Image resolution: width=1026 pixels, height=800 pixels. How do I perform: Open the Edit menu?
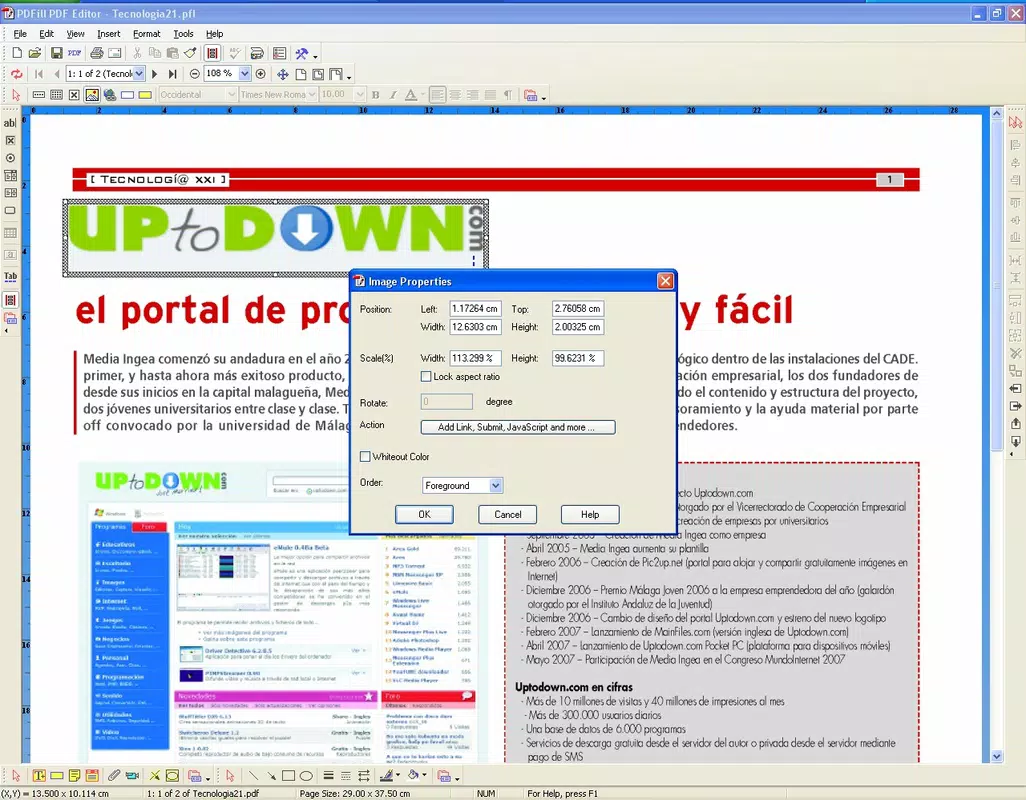pyautogui.click(x=46, y=34)
